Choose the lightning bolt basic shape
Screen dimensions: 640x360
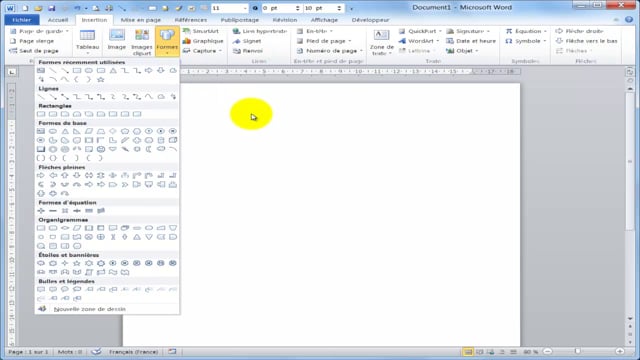[125, 149]
